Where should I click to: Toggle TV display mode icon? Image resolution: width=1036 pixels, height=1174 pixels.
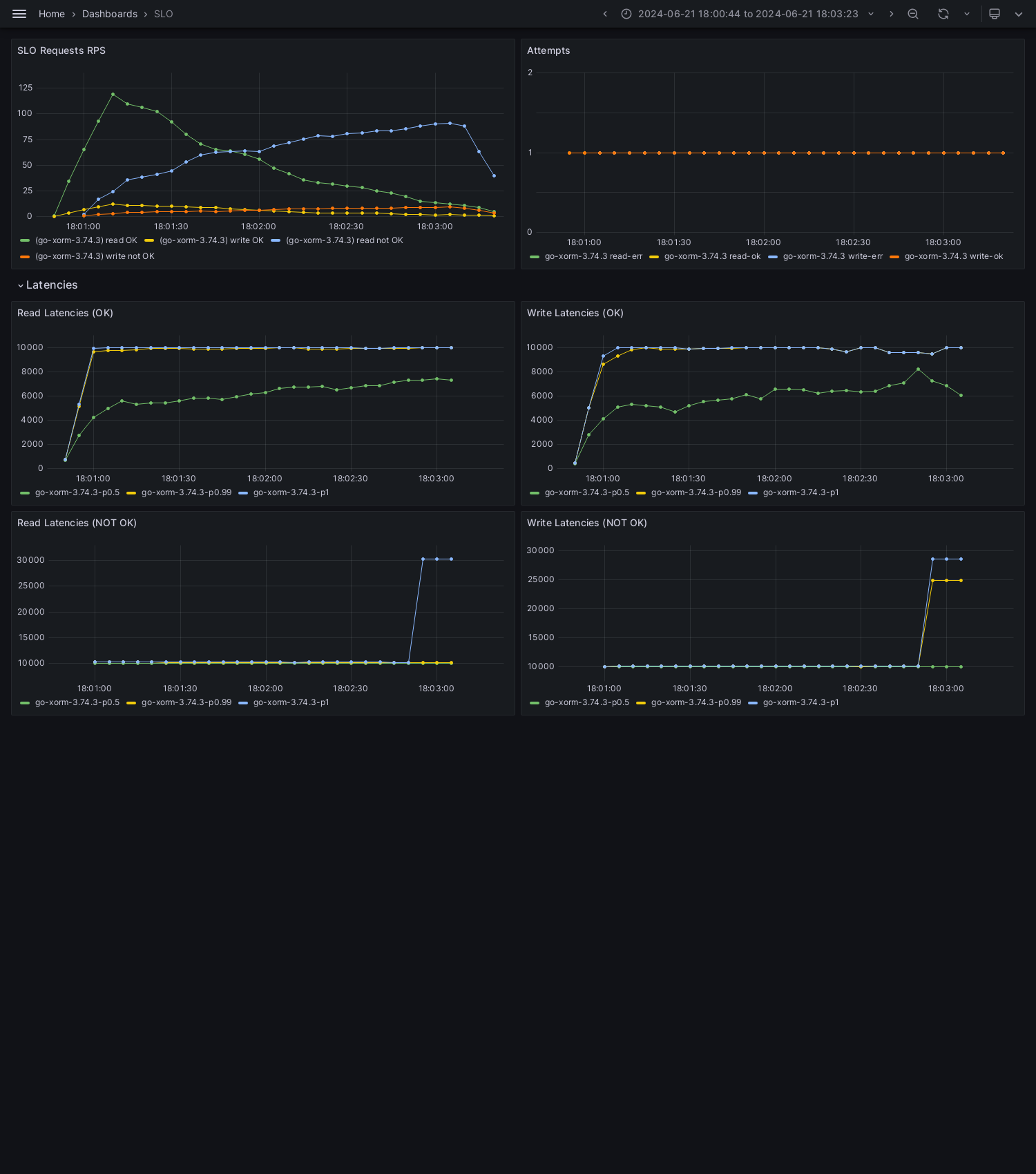click(x=995, y=14)
